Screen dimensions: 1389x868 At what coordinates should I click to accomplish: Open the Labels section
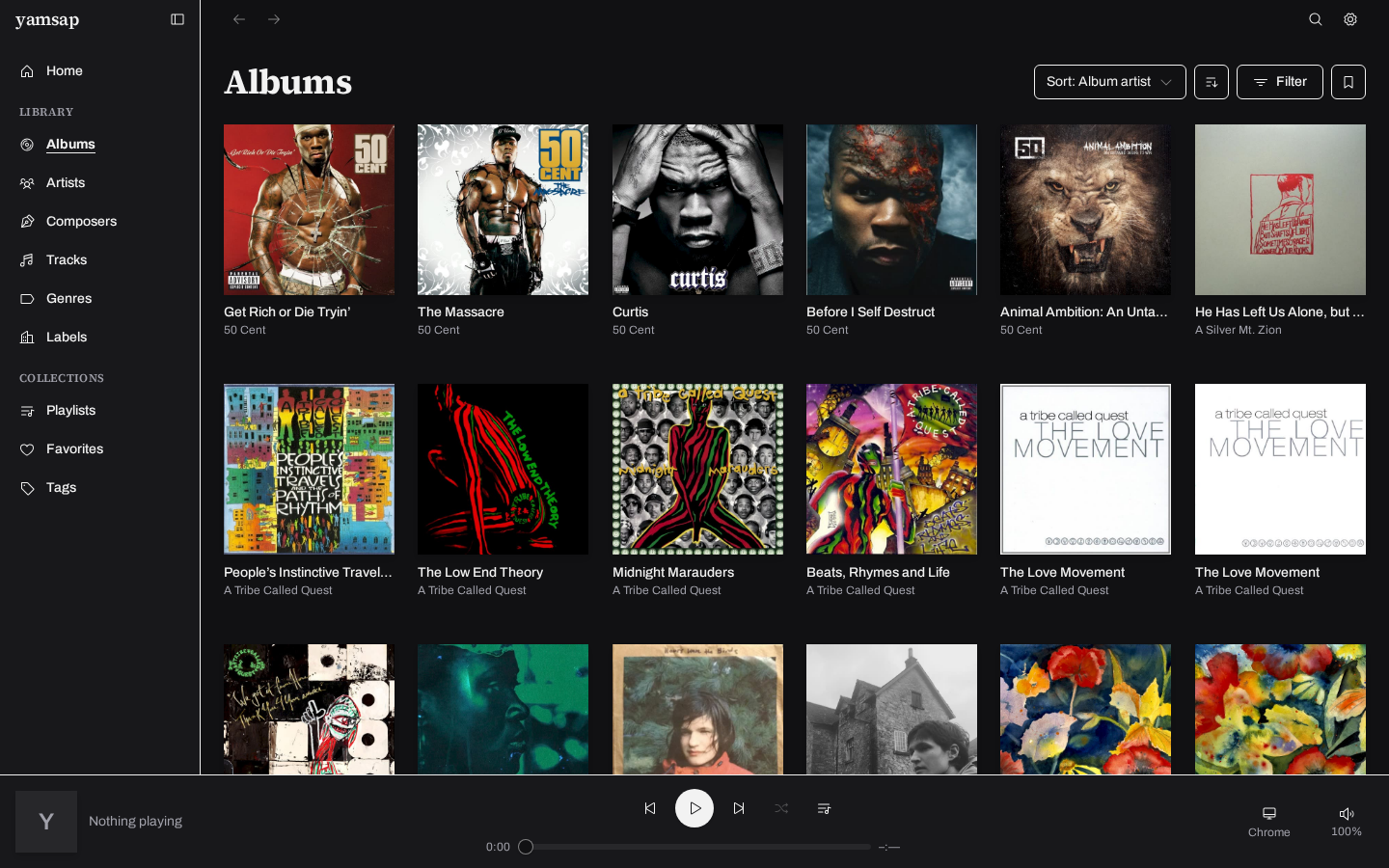pyautogui.click(x=100, y=338)
